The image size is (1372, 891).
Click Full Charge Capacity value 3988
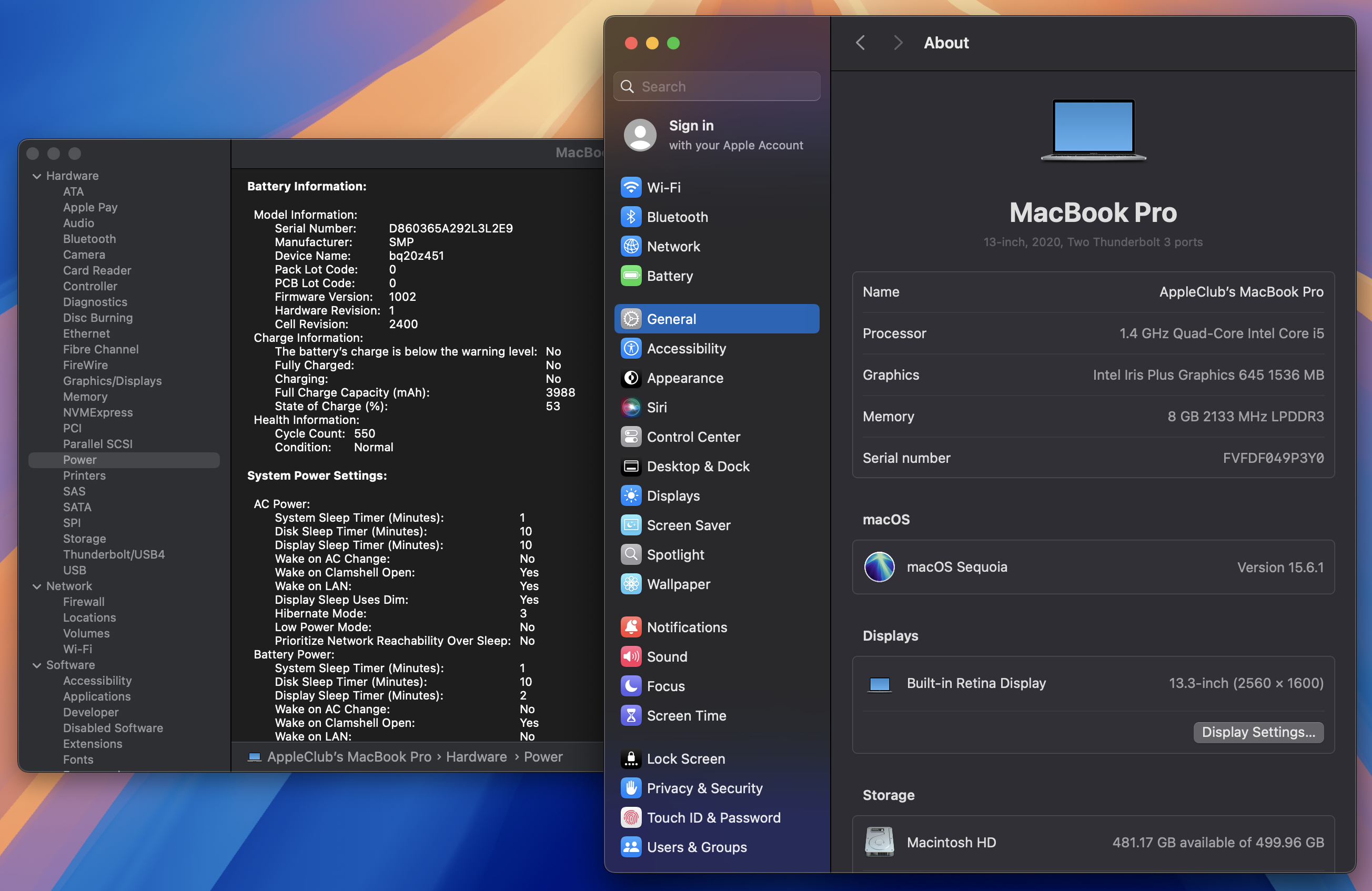pos(560,392)
